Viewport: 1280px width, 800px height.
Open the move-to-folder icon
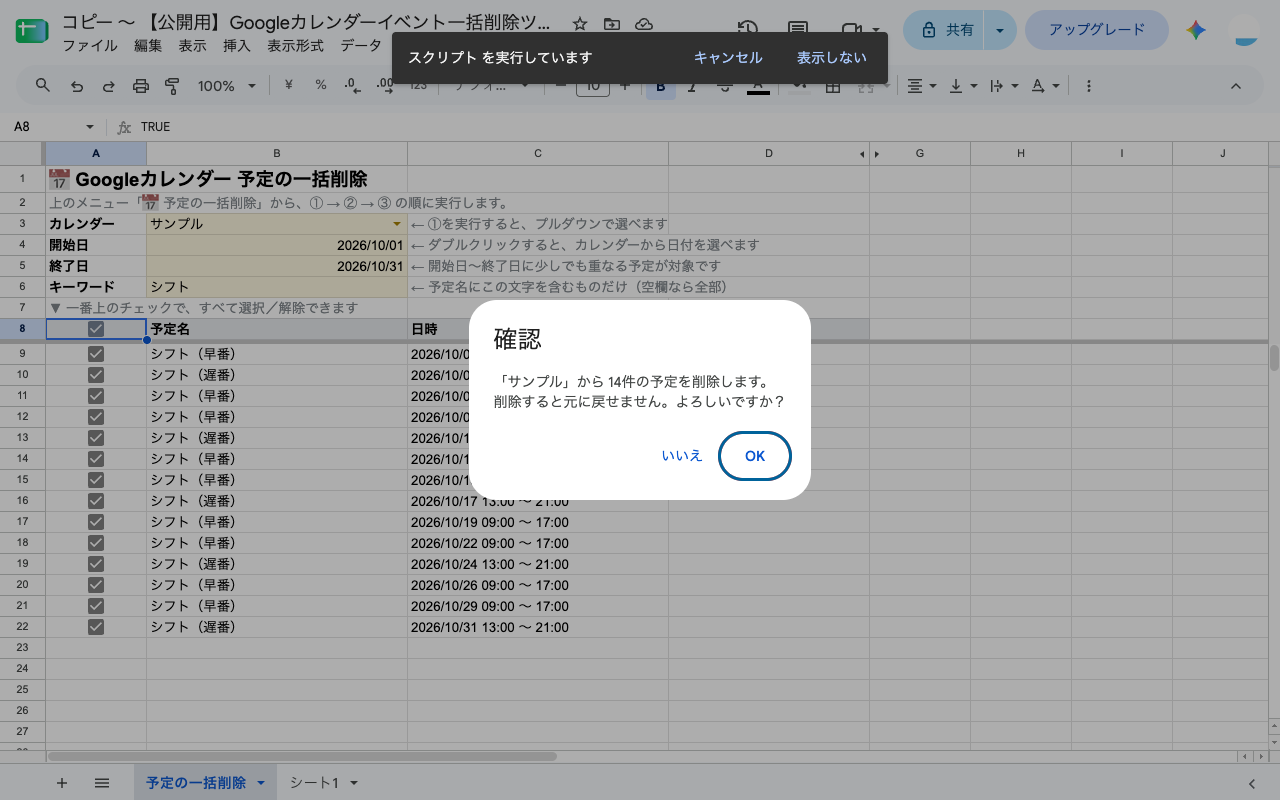pyautogui.click(x=612, y=24)
